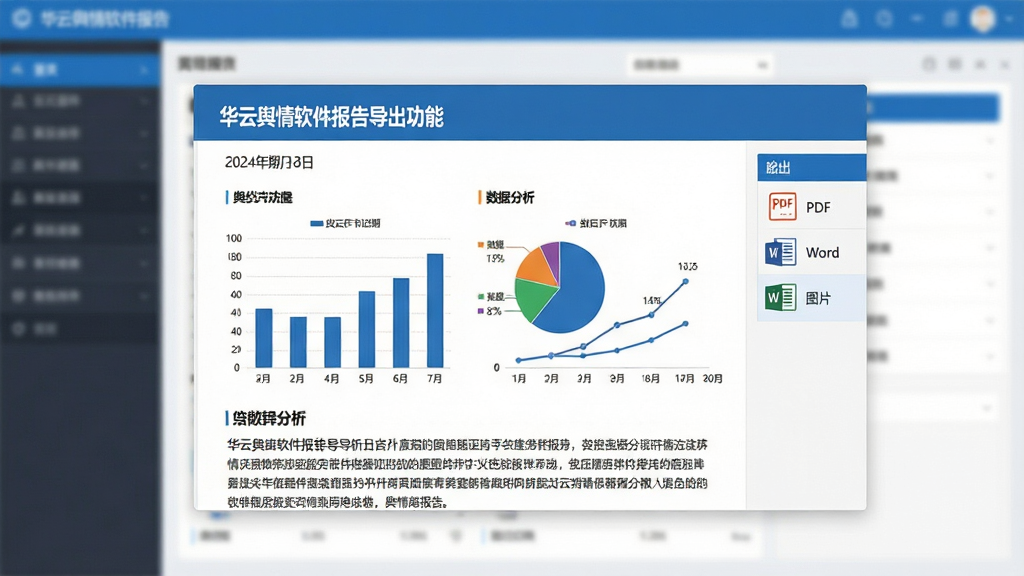Click the bar above the 7月 label
This screenshot has width=1024, height=576.
click(435, 310)
